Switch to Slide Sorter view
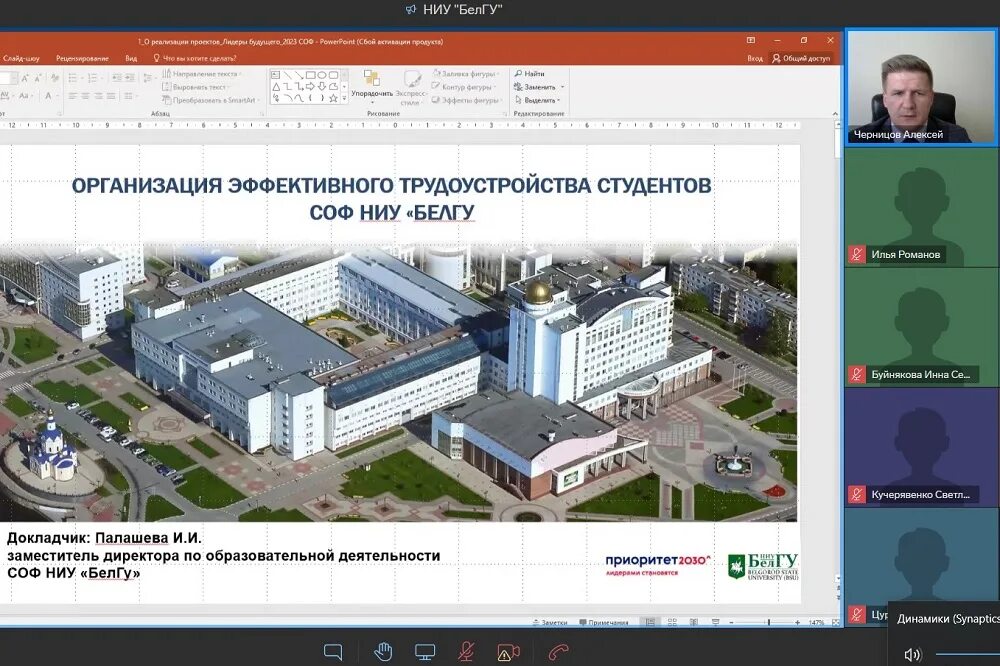 [672, 622]
